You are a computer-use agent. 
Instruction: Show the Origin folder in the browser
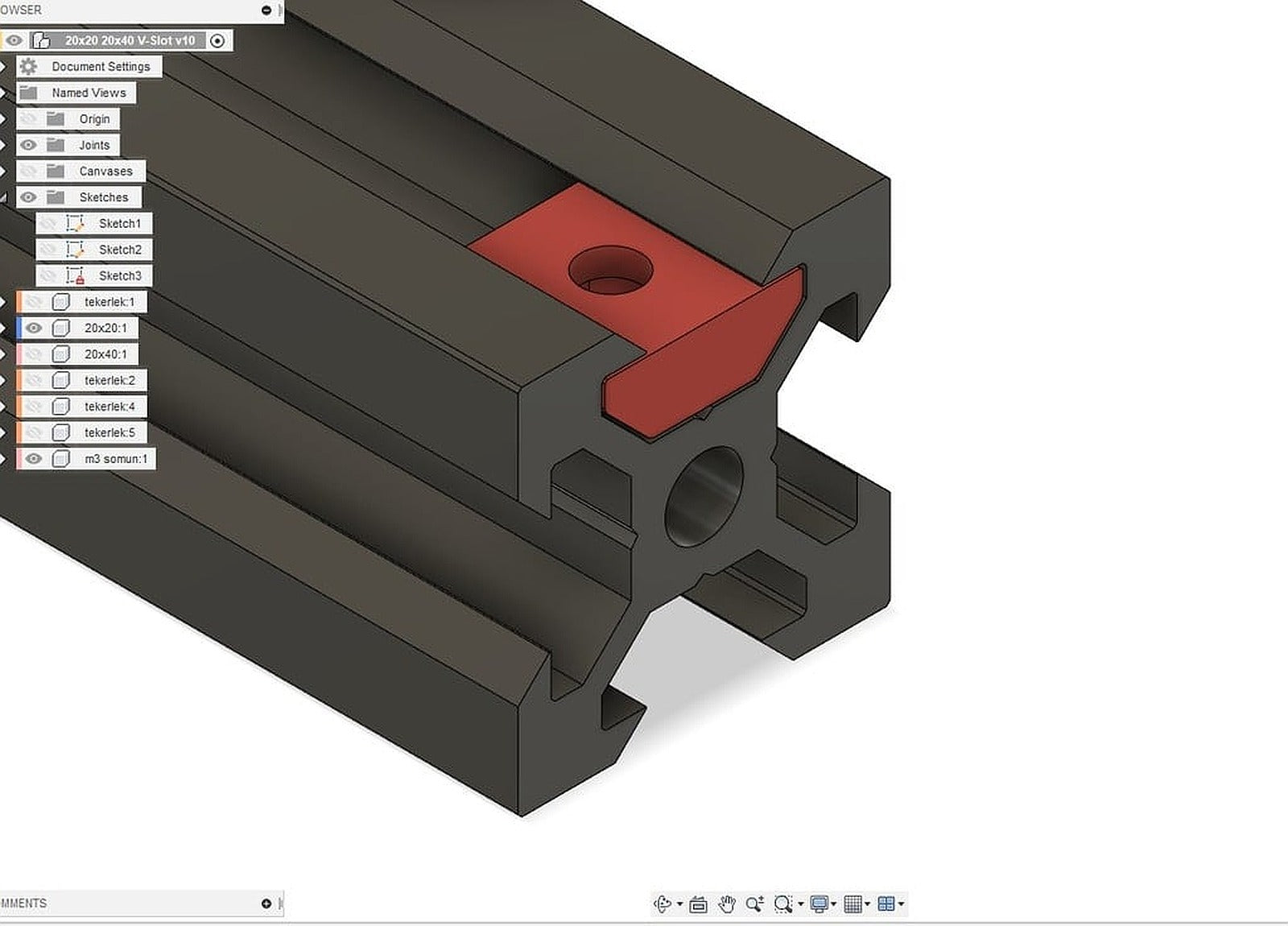tap(31, 118)
